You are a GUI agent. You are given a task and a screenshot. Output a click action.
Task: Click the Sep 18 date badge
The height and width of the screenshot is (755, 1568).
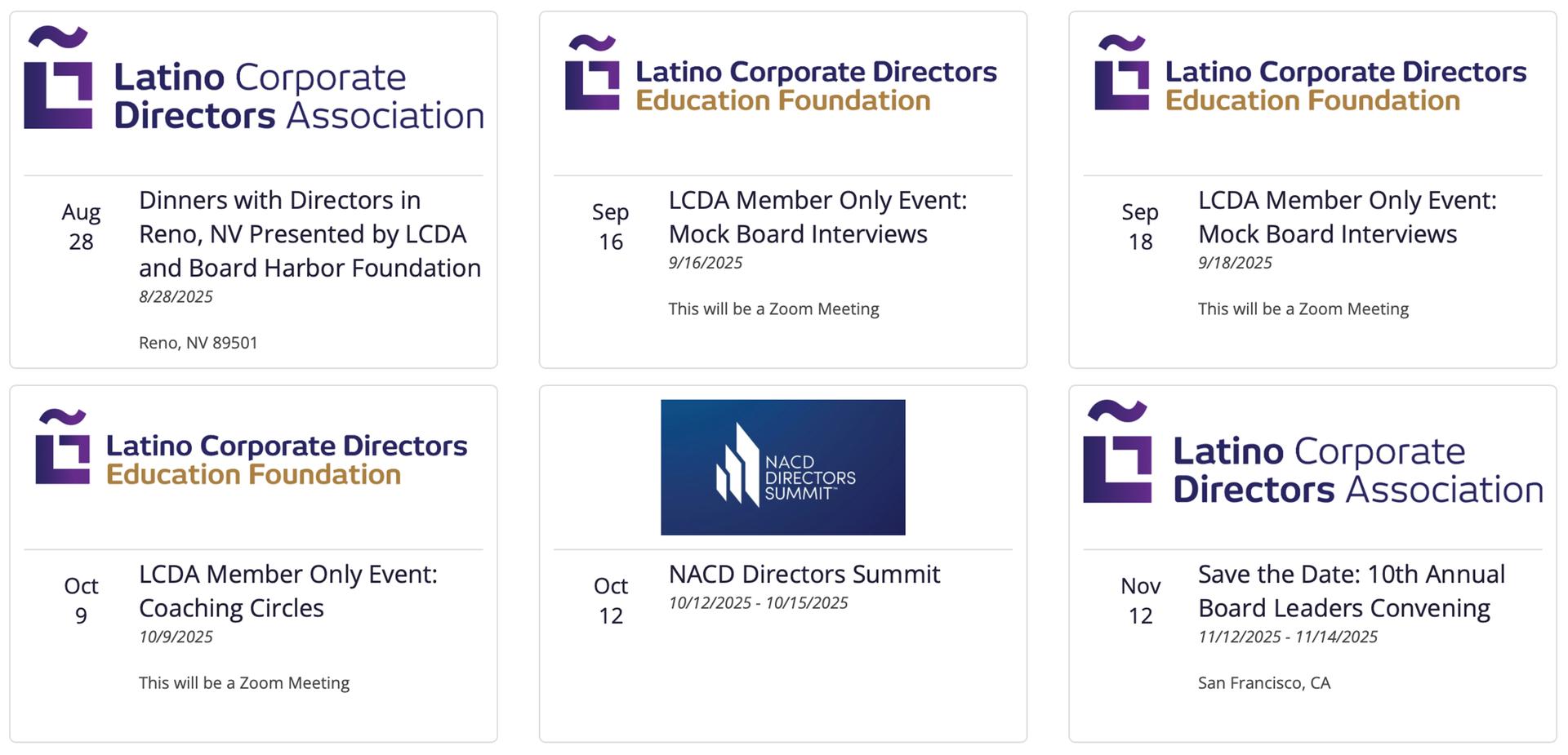[x=1140, y=226]
